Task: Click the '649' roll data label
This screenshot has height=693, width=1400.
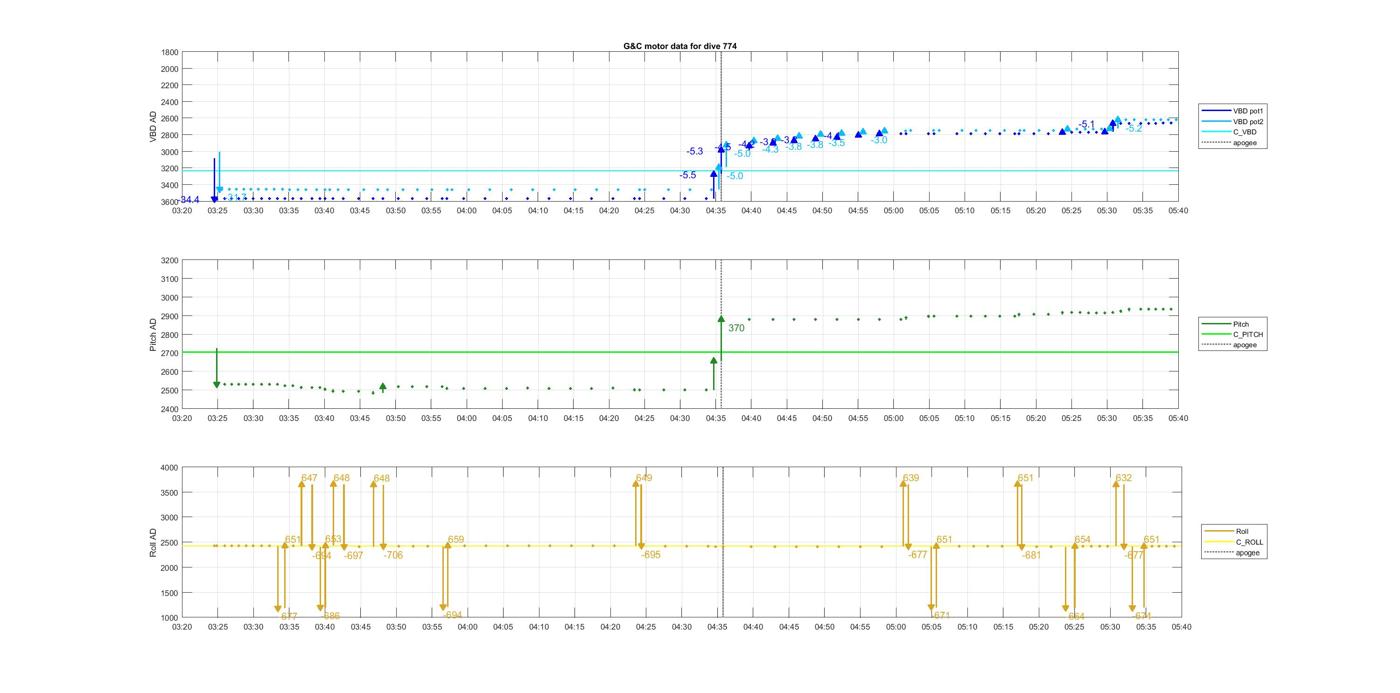Action: point(644,478)
